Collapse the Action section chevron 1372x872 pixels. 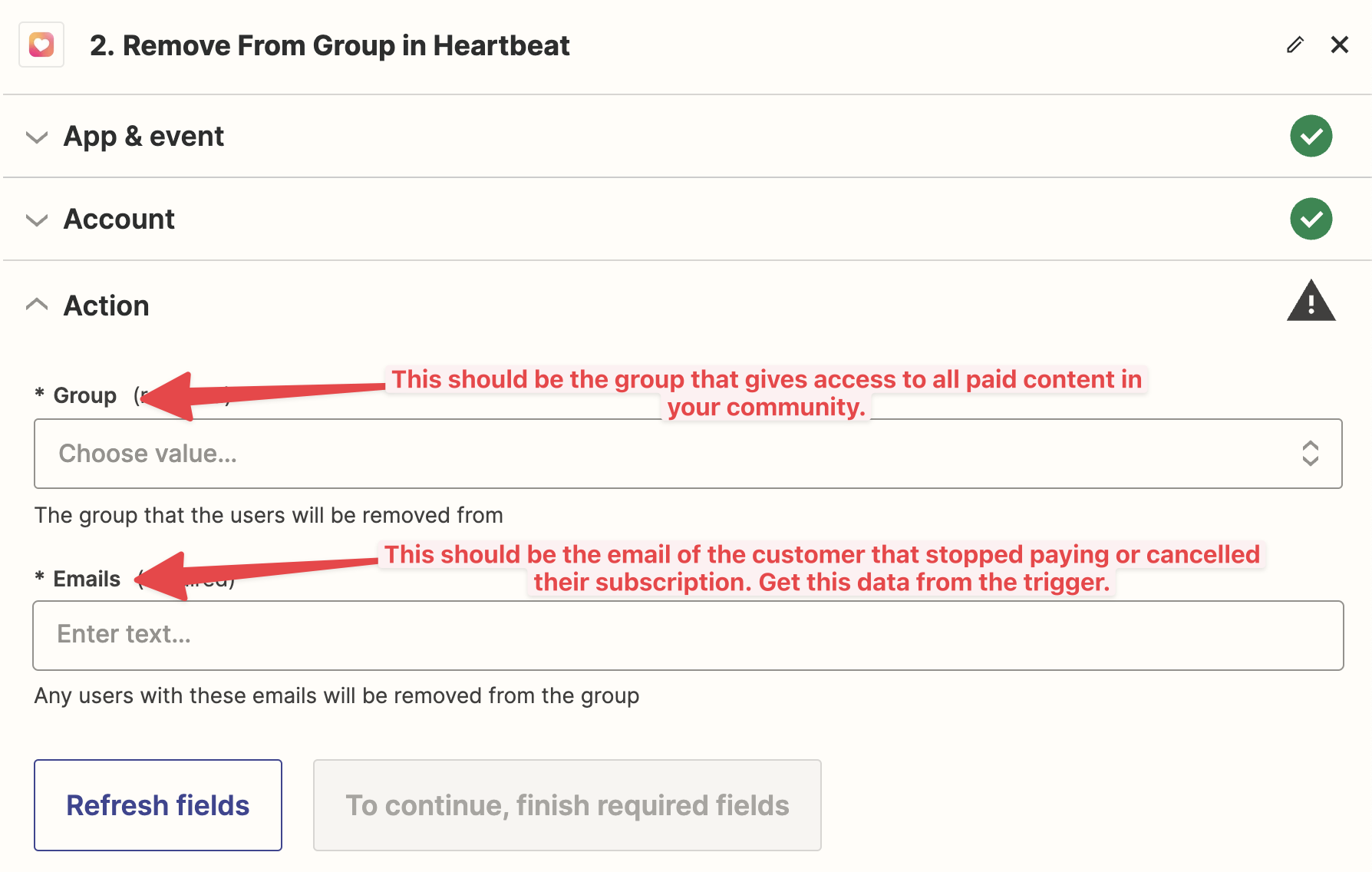37,305
